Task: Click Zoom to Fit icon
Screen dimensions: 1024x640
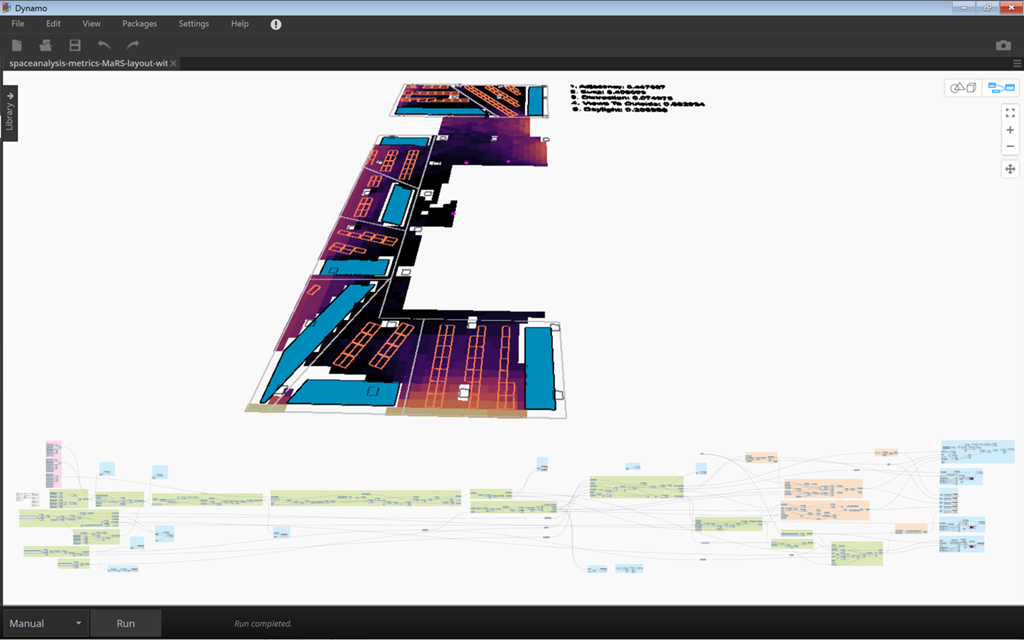Action: (1010, 114)
